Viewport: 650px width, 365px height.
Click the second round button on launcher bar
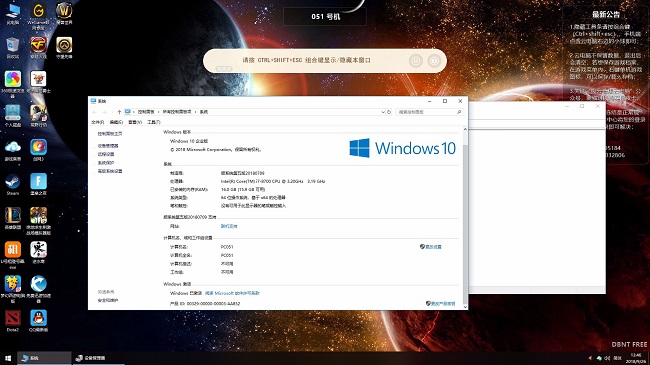pos(434,61)
